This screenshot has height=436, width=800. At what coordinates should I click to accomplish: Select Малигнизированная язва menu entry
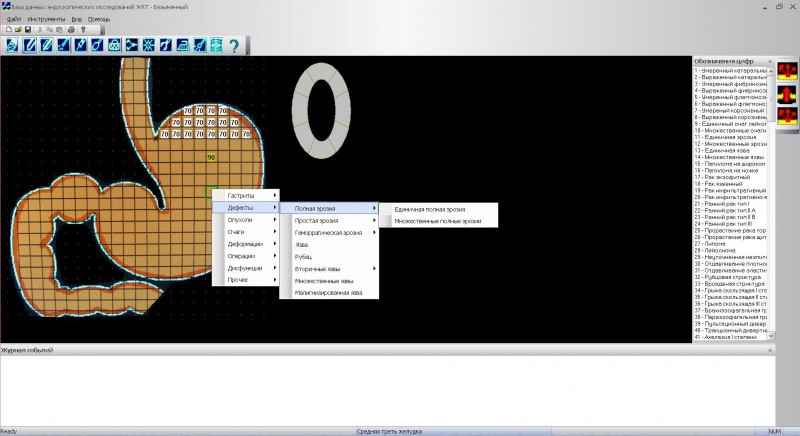click(x=329, y=293)
